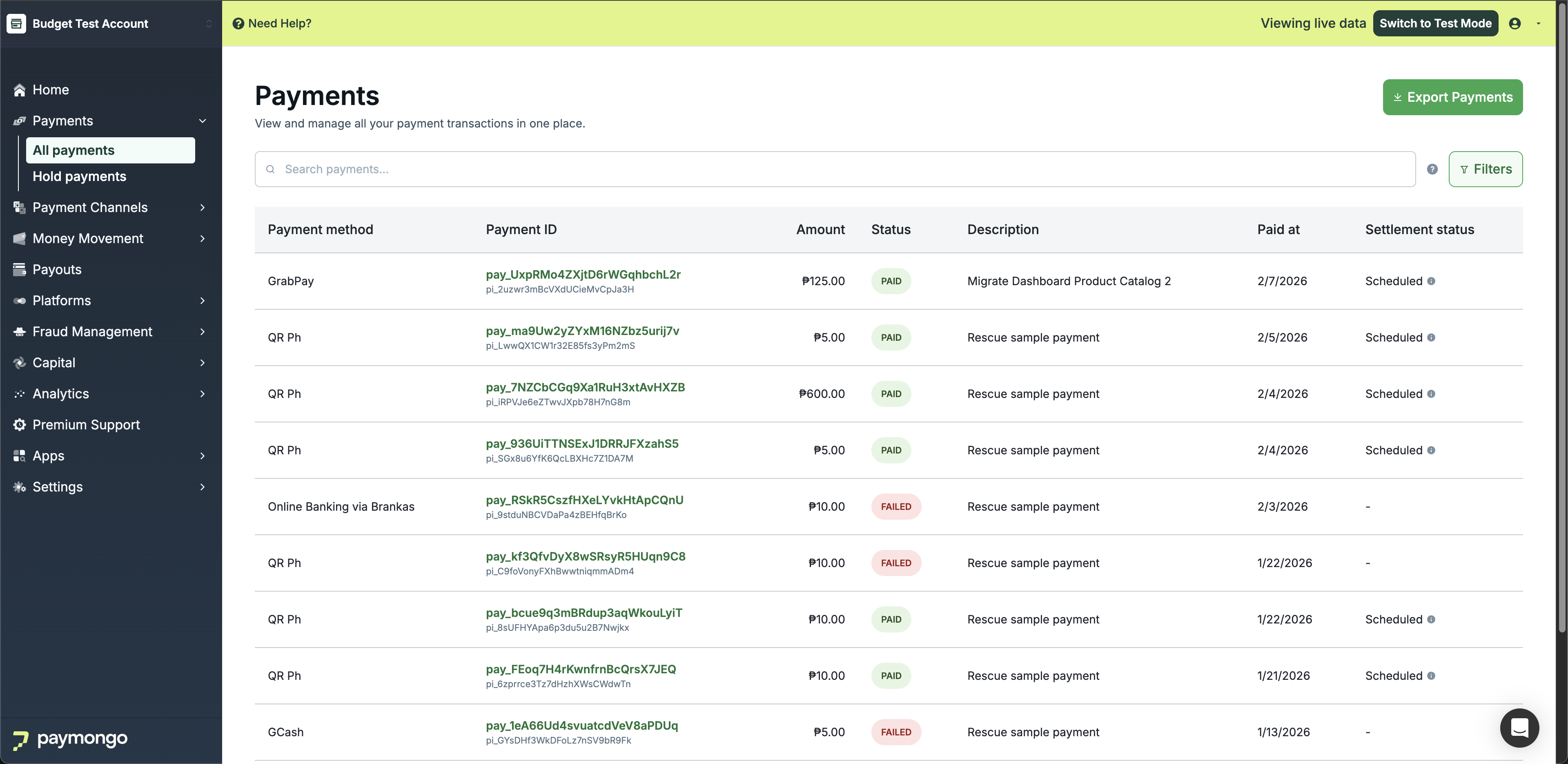Open the Budget Test Account switcher
The height and width of the screenshot is (764, 1568).
coord(209,23)
